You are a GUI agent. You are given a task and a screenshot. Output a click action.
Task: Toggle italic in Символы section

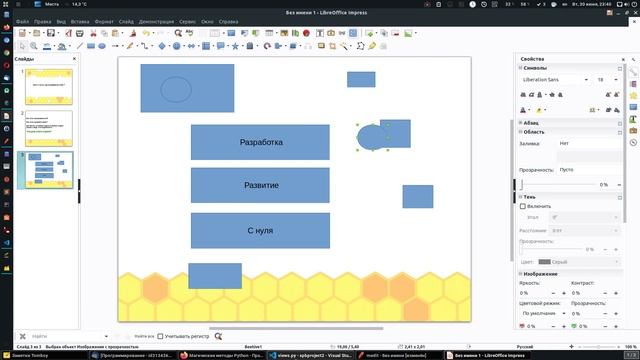click(x=531, y=95)
